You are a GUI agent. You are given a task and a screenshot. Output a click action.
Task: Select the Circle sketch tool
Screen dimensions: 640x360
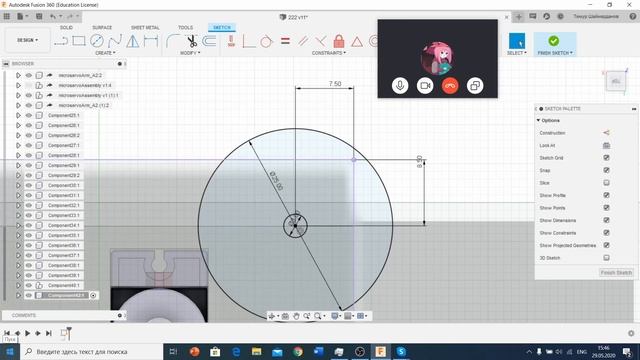point(97,41)
